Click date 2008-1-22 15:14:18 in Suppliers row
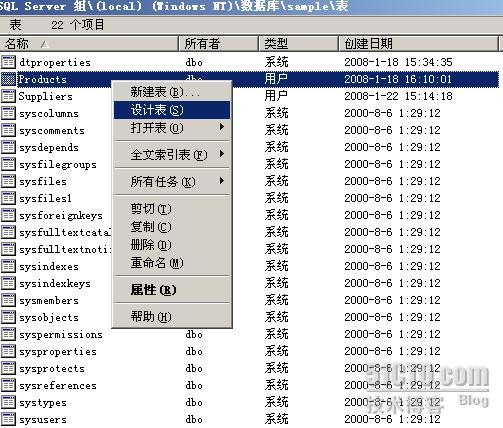Screen dimensions: 503x428 click(x=398, y=96)
